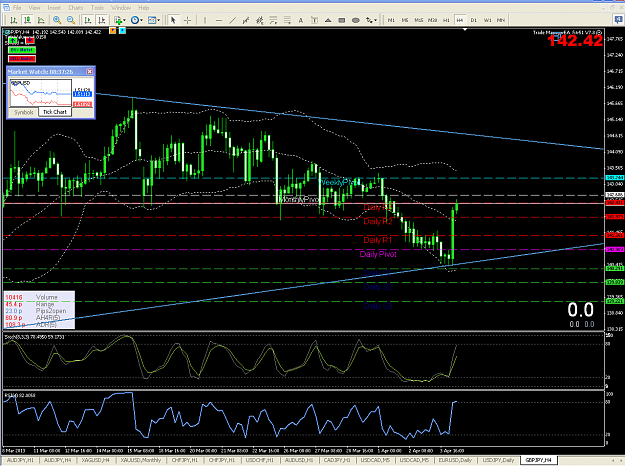Switch to M1 timeframe
Image resolution: width=625 pixels, height=466 pixels.
pos(391,20)
